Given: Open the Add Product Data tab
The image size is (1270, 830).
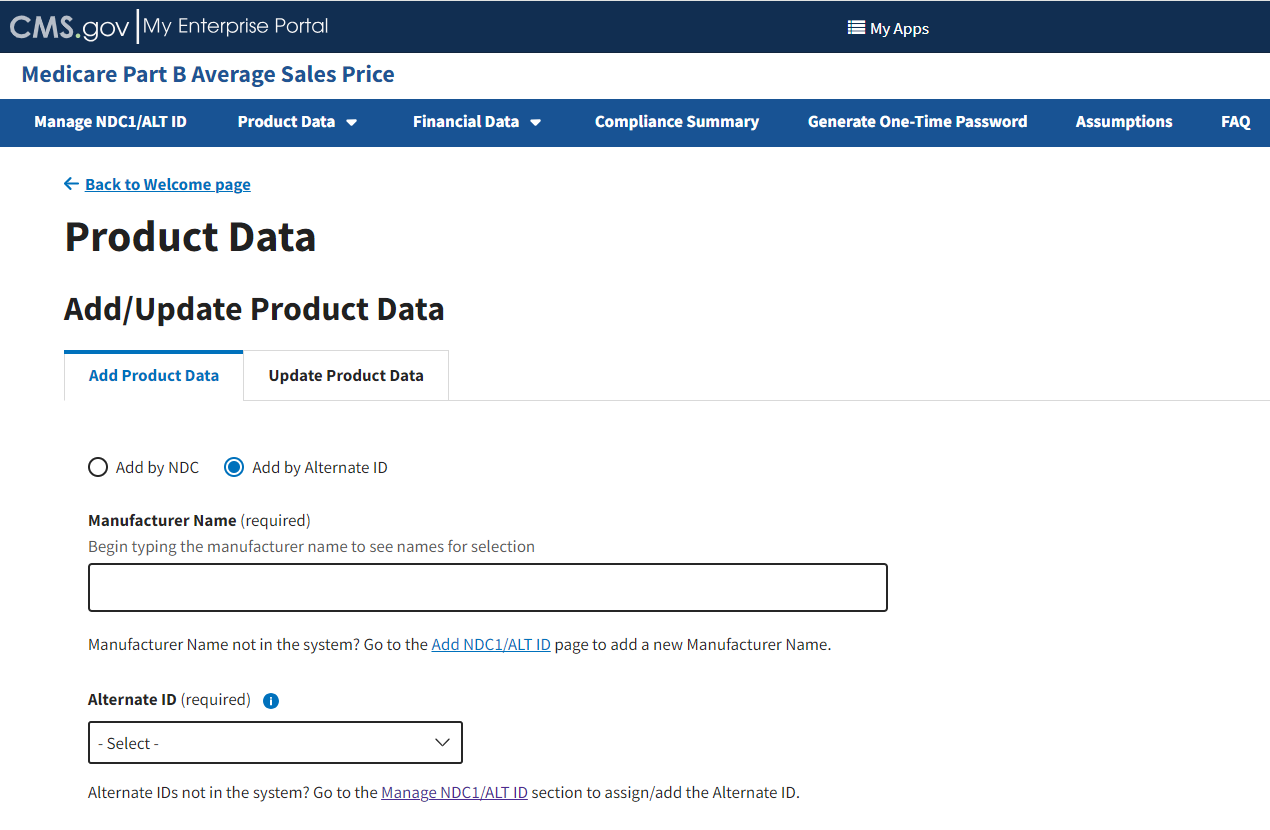Looking at the screenshot, I should 154,376.
